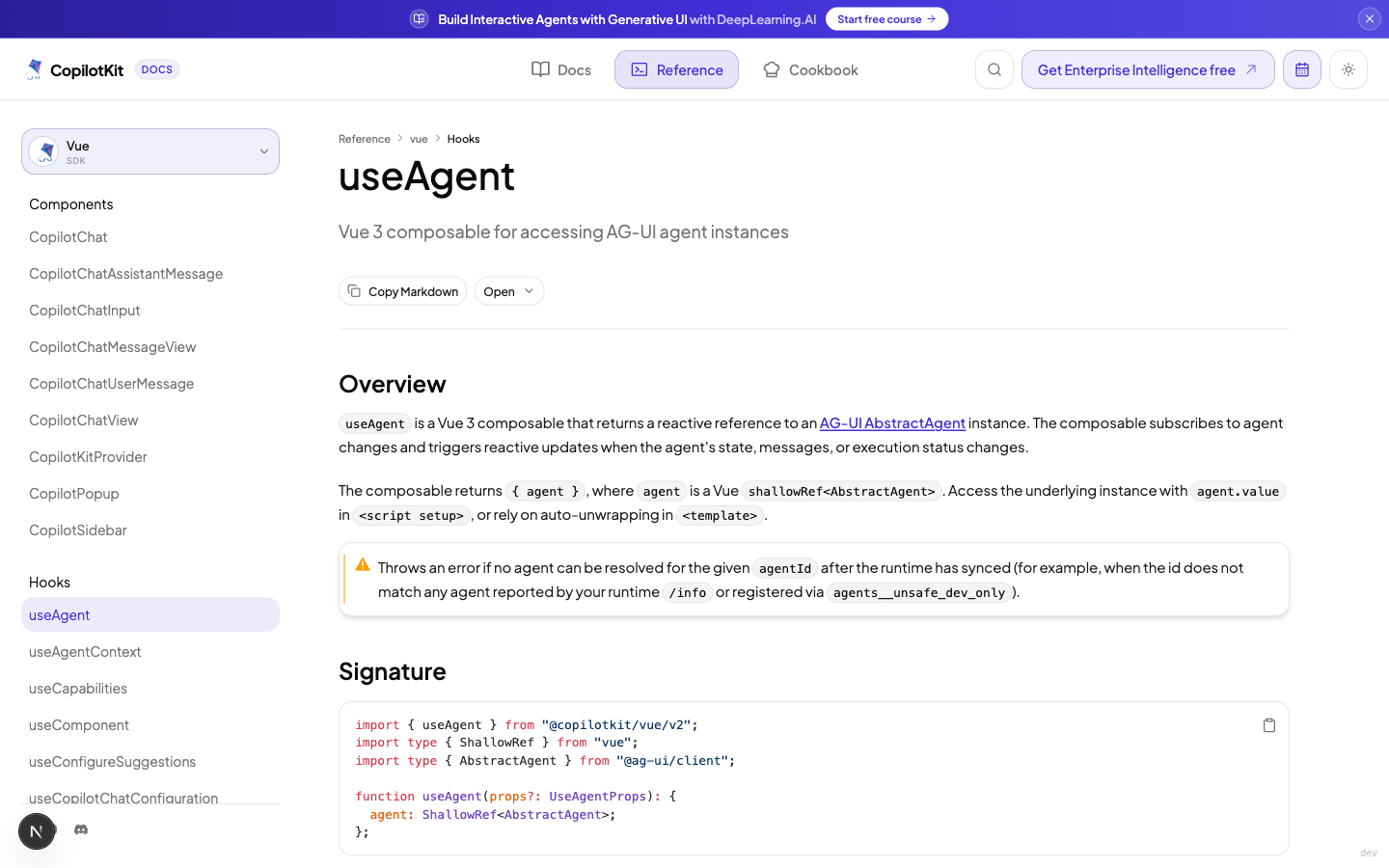The height and width of the screenshot is (868, 1389).
Task: Click the Hooks section heading in sidebar
Action: point(49,583)
